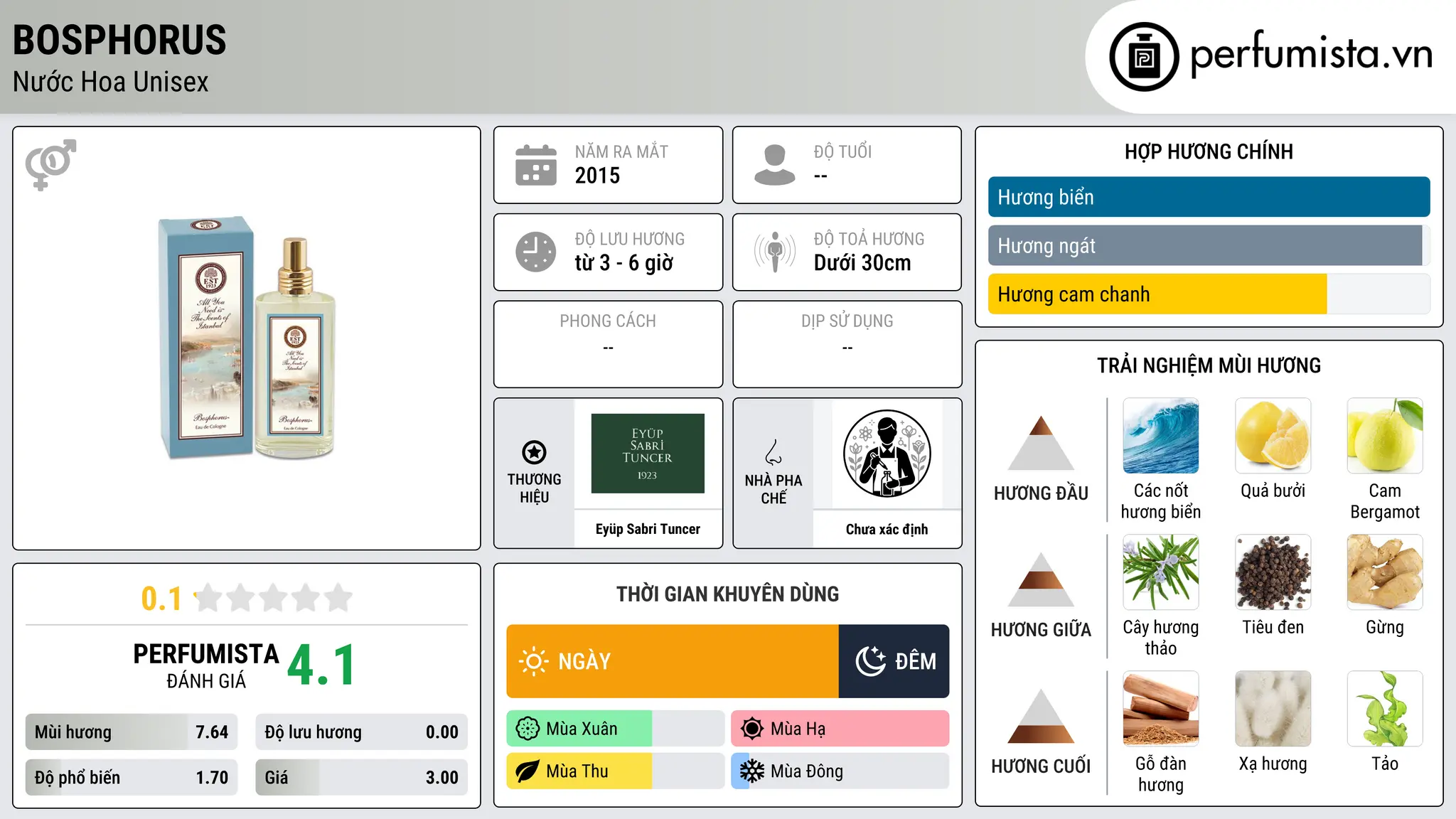1456x819 pixels.
Task: Click the TRẢI NGHIỆM MÙI HƯƠNG heading
Action: pos(1209,365)
